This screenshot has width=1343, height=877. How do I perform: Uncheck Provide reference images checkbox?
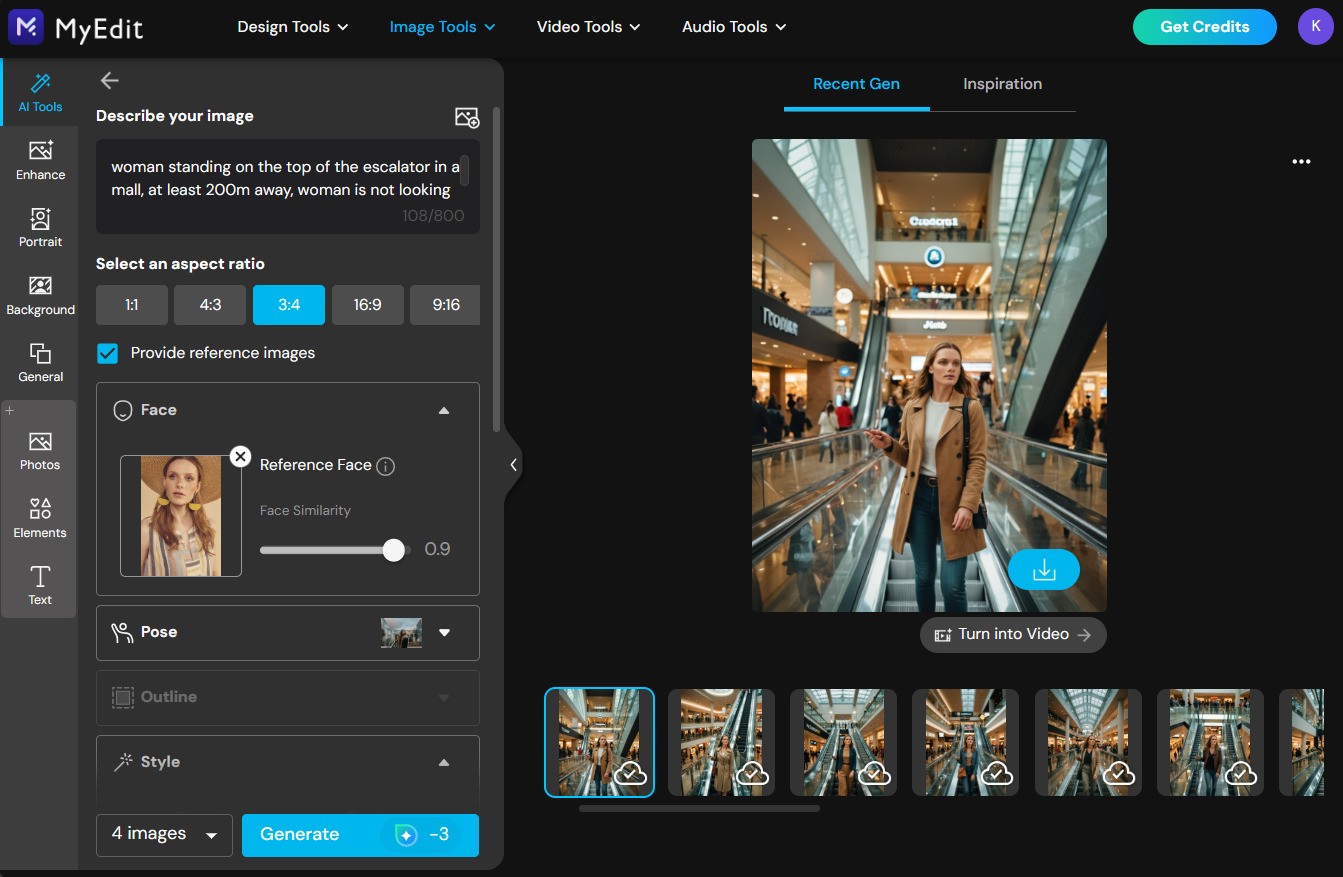pyautogui.click(x=108, y=353)
